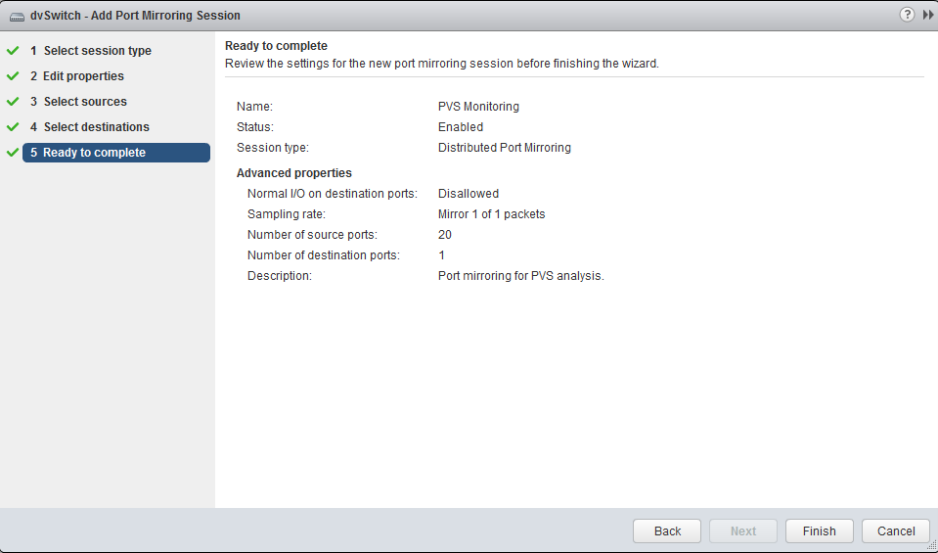Click green checkmark beside Select destinations
Viewport: 938px width, 553px height.
(x=13, y=127)
